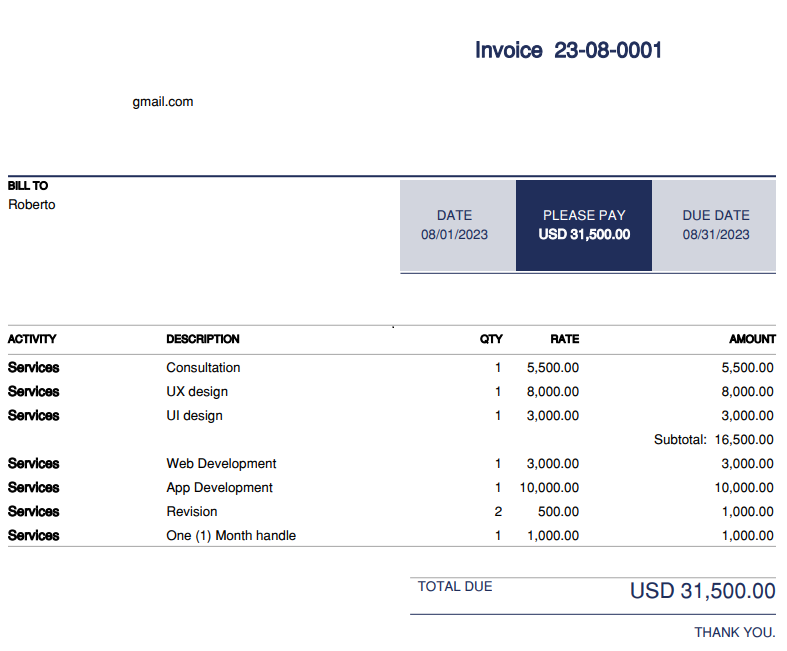Image resolution: width=787 pixels, height=651 pixels.
Task: Click the DESCRIPTION column header
Action: [x=203, y=339]
